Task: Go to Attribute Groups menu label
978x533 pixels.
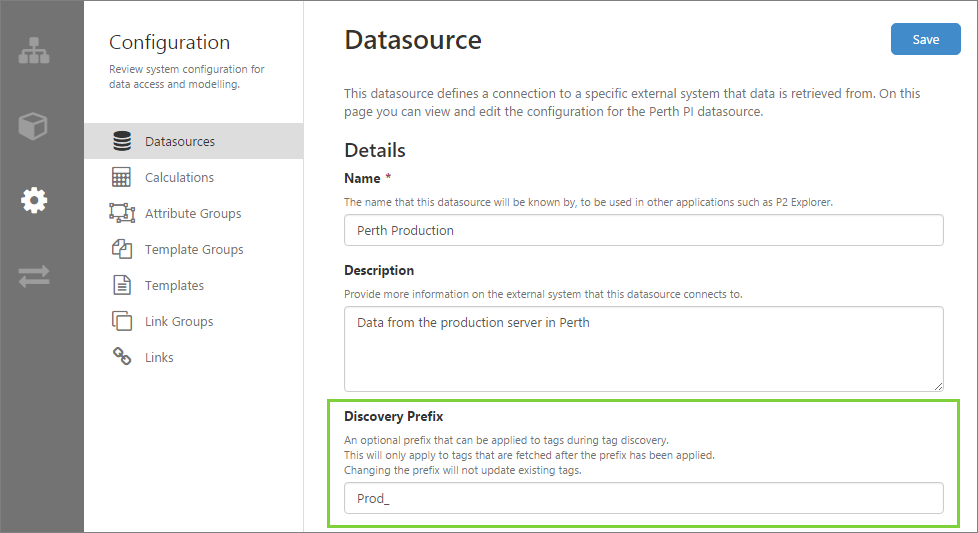Action: (193, 213)
